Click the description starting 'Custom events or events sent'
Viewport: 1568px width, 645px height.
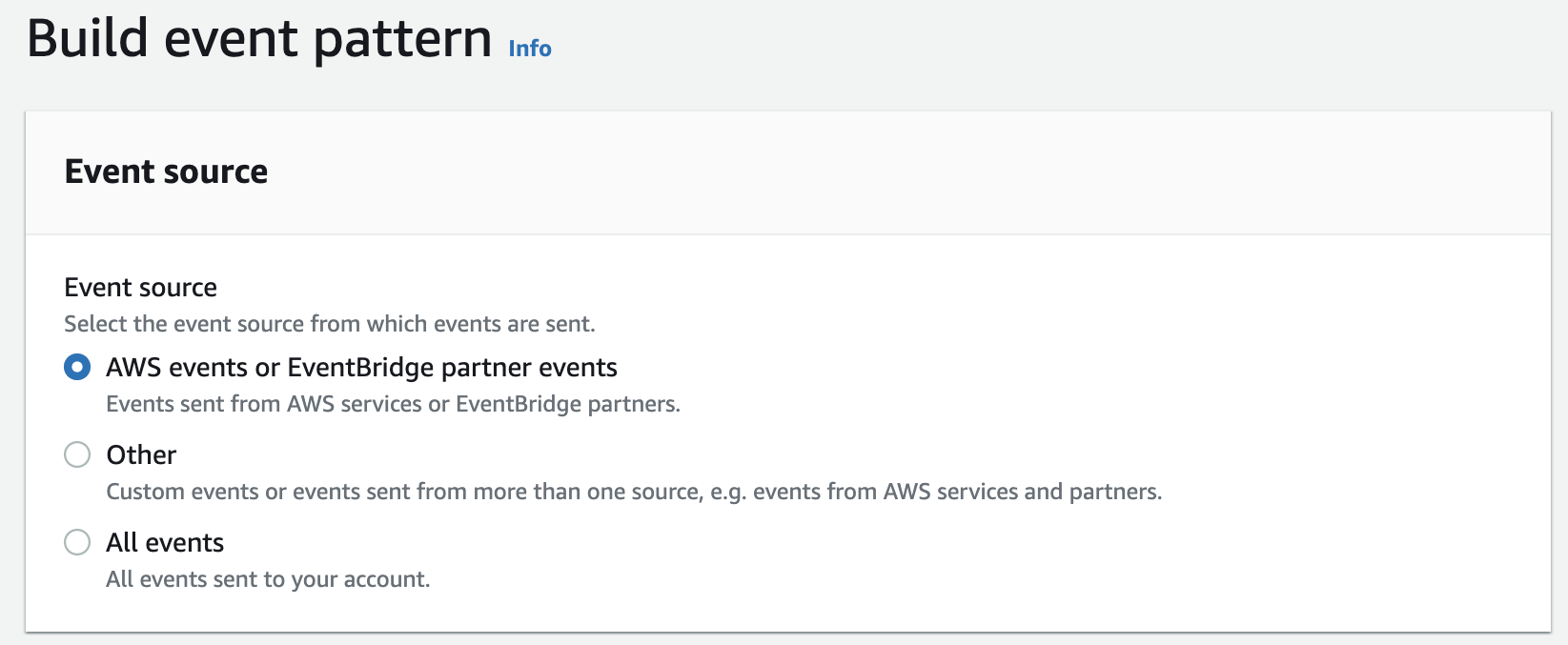coord(634,492)
